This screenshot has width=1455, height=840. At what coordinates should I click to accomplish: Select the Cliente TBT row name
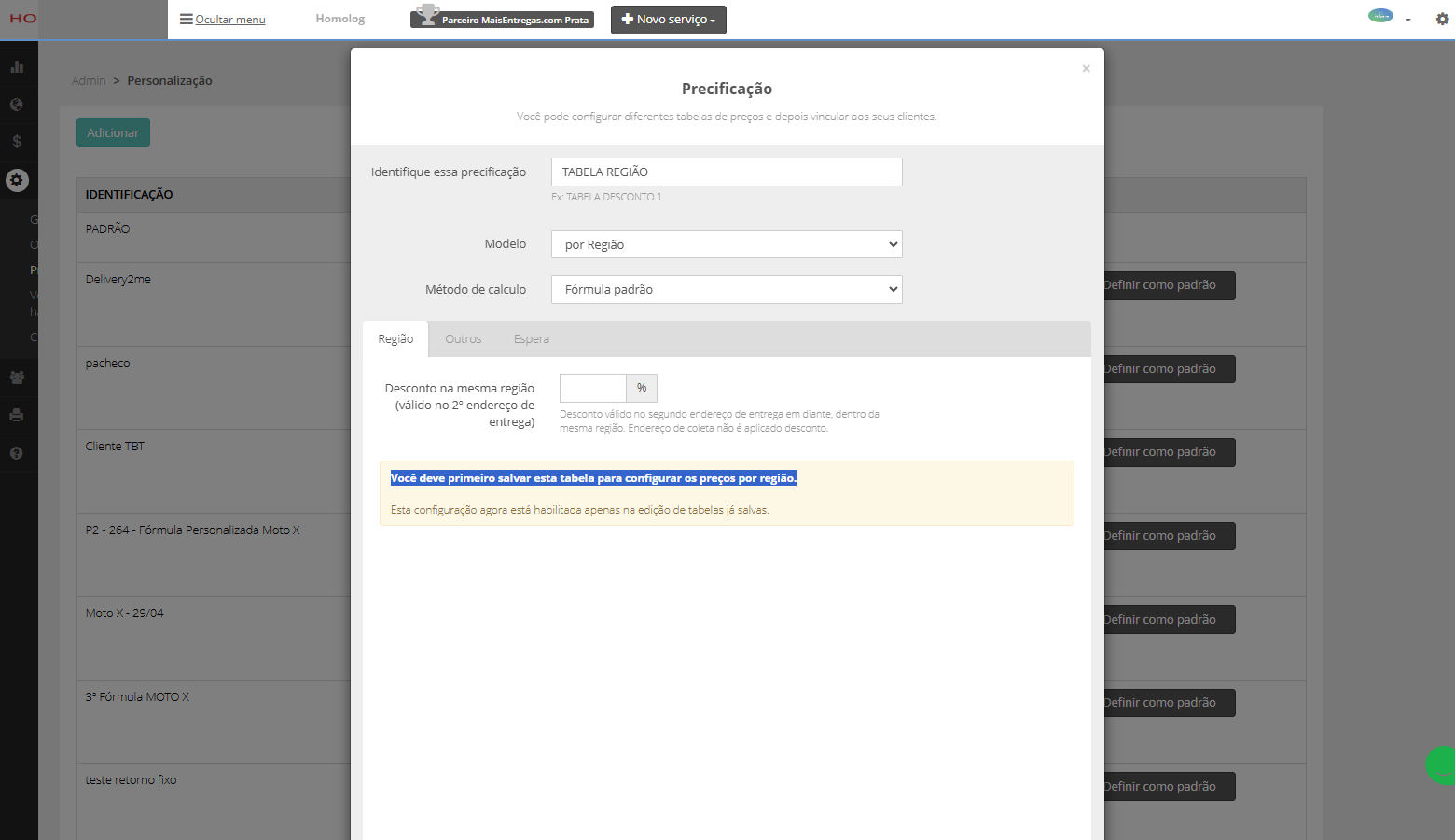point(116,447)
